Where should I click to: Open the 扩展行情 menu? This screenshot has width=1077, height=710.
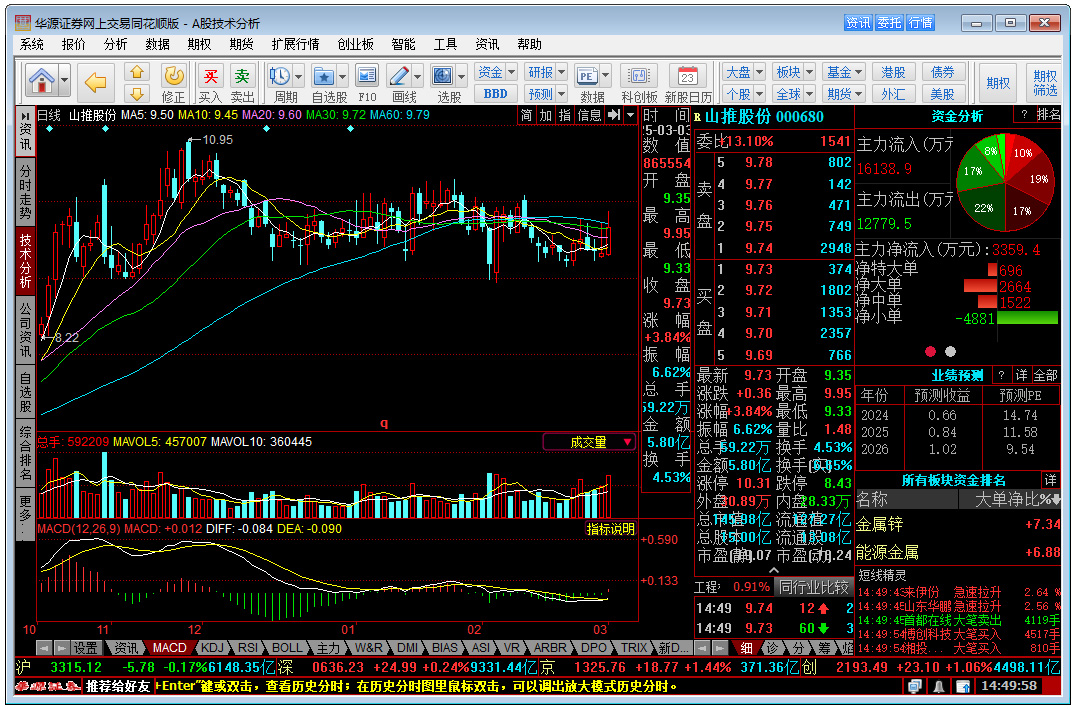click(295, 44)
